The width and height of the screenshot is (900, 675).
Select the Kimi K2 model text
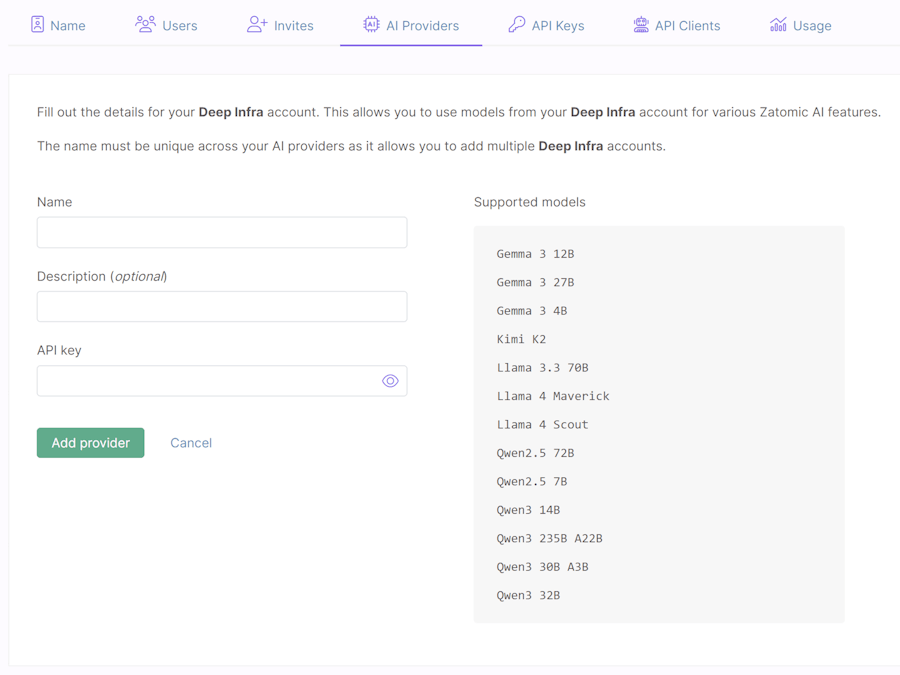(521, 339)
